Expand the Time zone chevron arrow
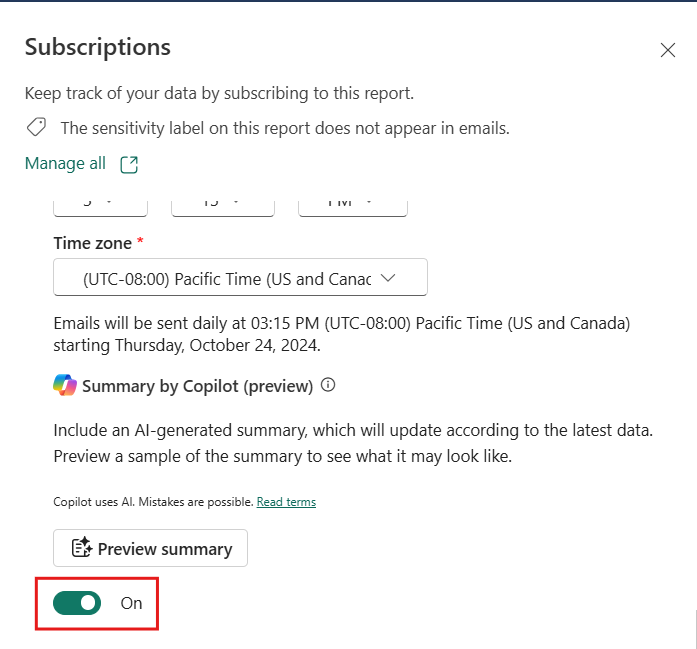 click(x=390, y=279)
